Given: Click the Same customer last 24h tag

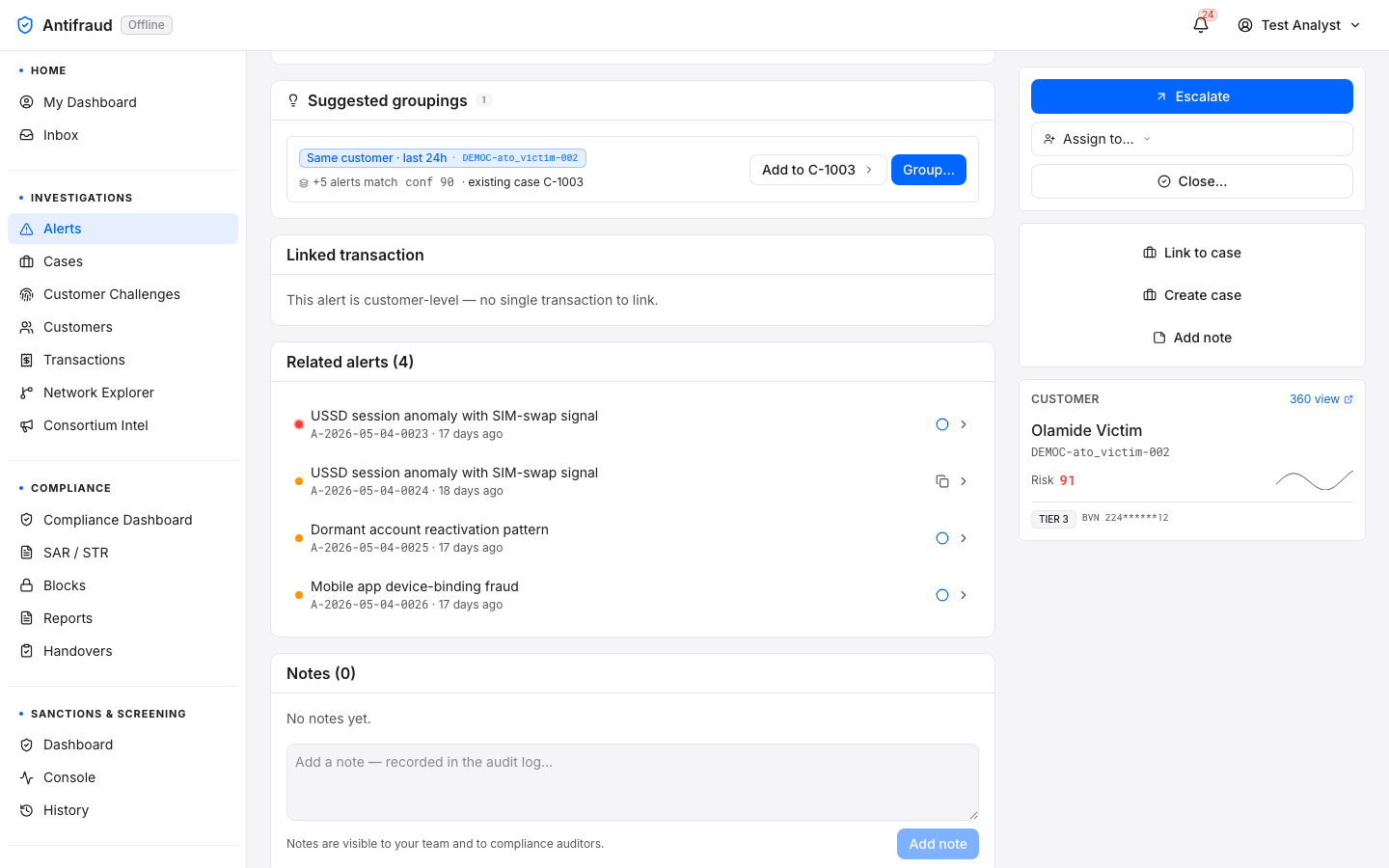Looking at the screenshot, I should [443, 158].
